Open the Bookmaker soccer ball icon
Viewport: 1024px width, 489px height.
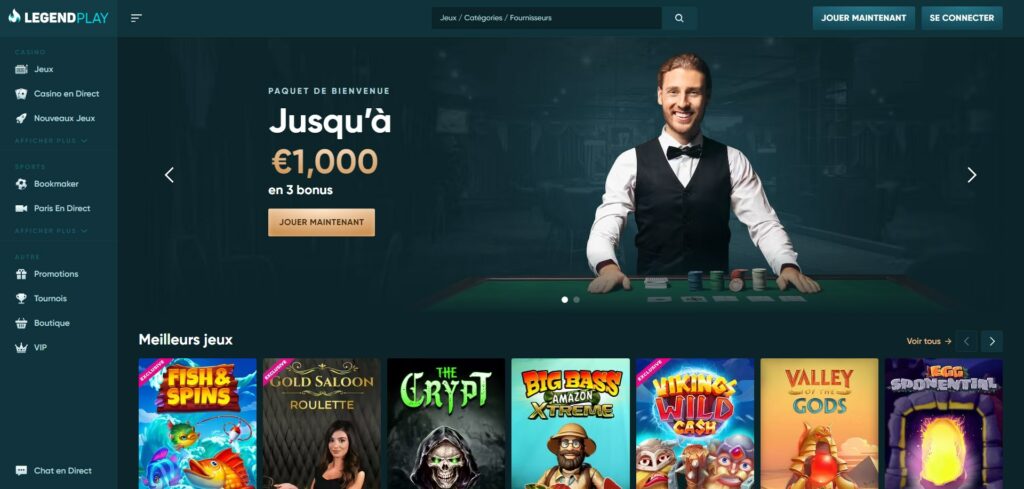[22, 184]
